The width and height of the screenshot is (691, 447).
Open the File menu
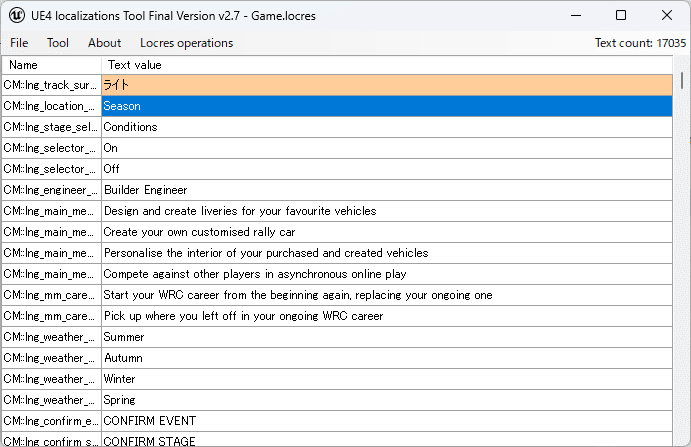tap(19, 43)
